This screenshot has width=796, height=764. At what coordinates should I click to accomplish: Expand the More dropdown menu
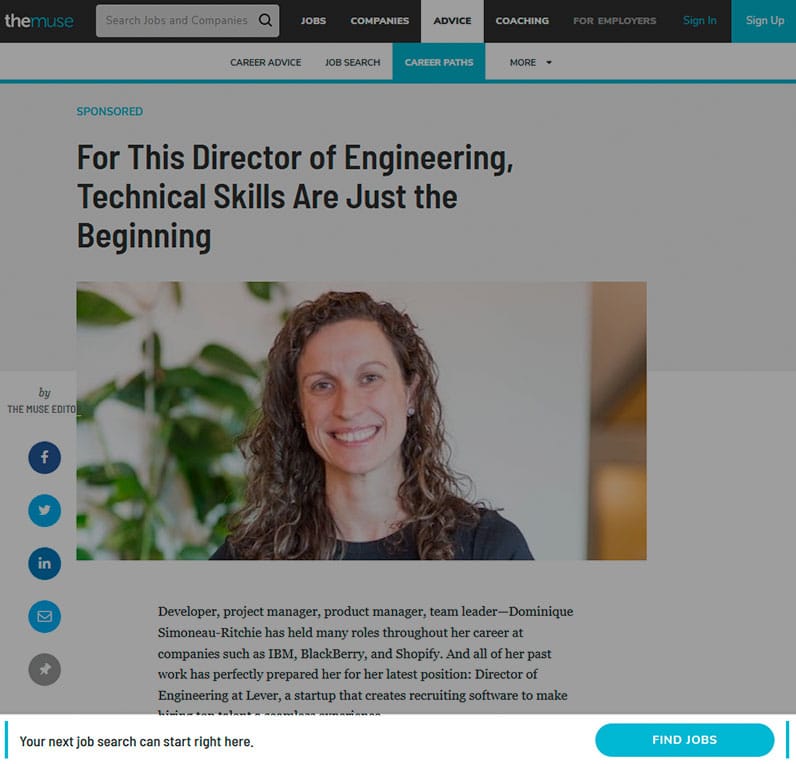530,62
